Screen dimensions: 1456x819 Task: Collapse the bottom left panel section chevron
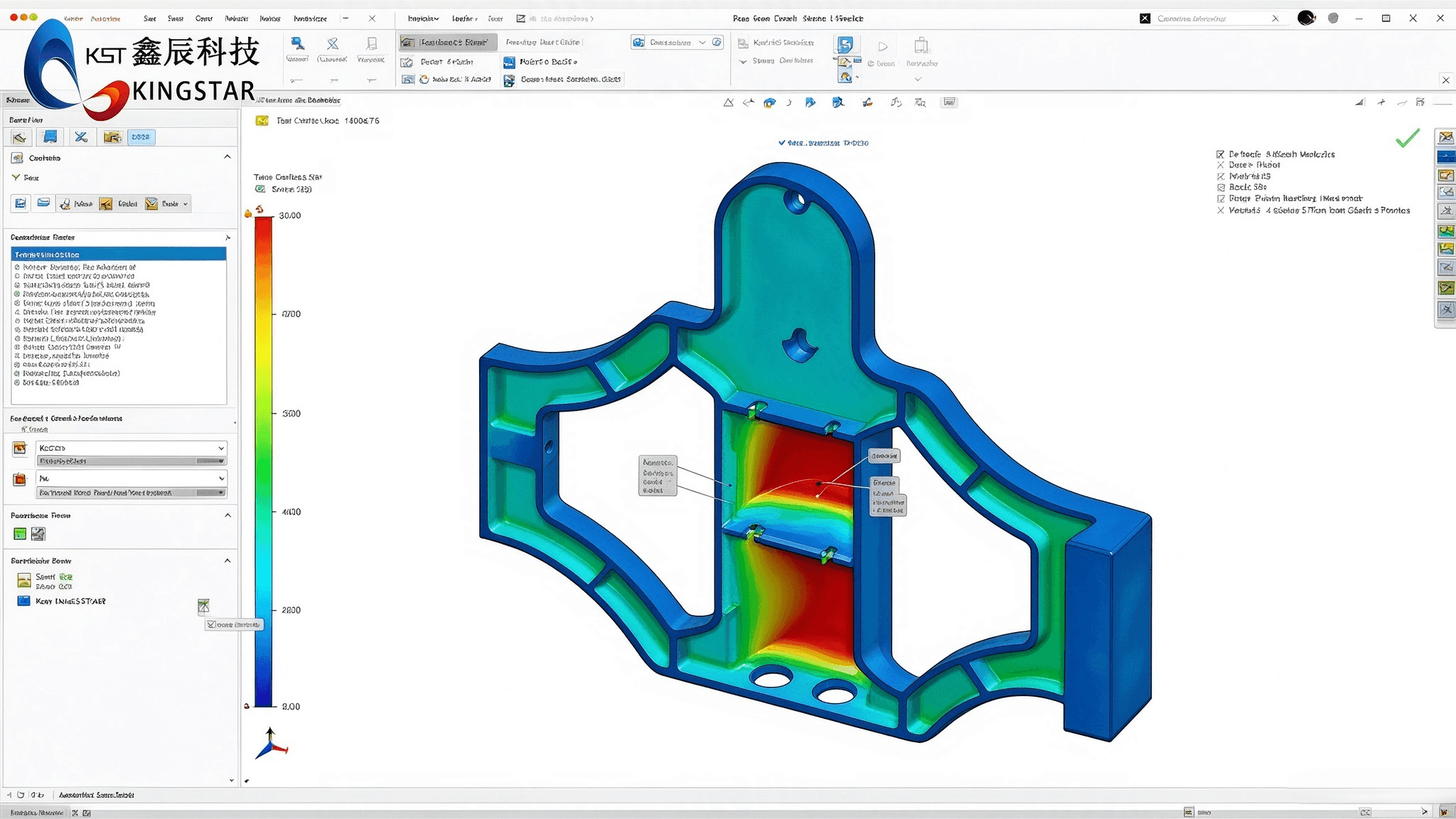[x=227, y=561]
